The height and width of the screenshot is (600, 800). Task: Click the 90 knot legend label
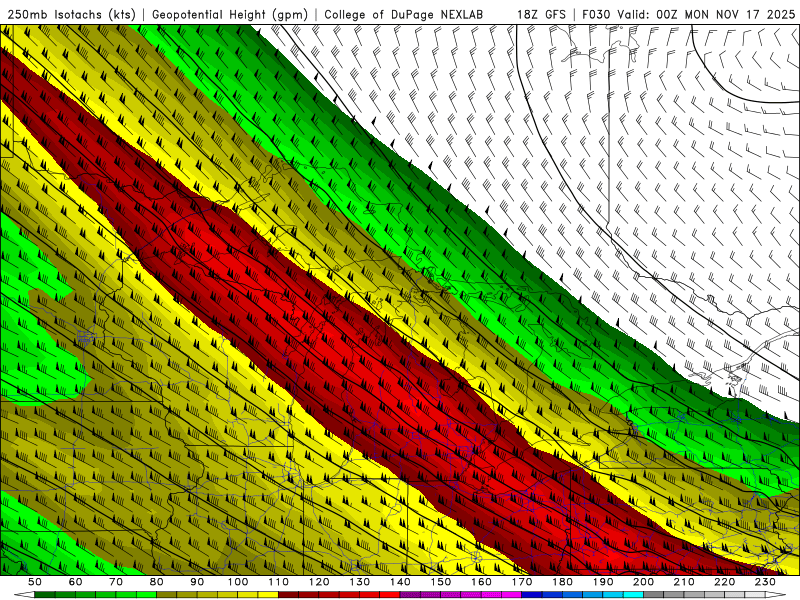pos(197,582)
